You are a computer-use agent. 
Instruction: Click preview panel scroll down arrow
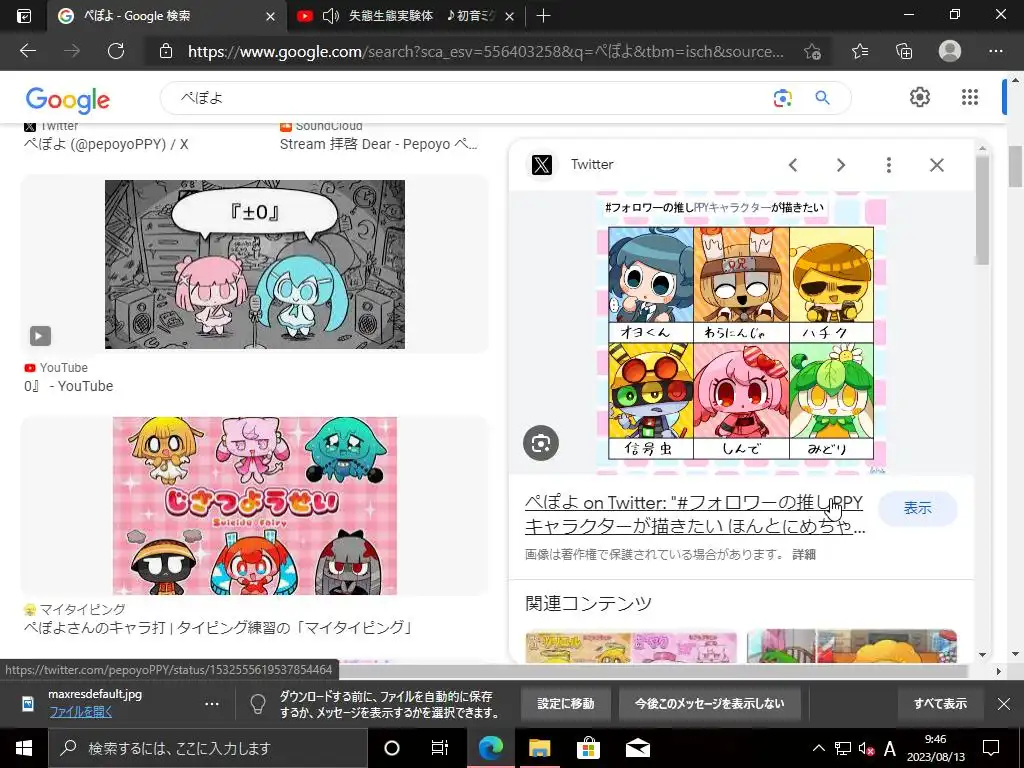[982, 654]
